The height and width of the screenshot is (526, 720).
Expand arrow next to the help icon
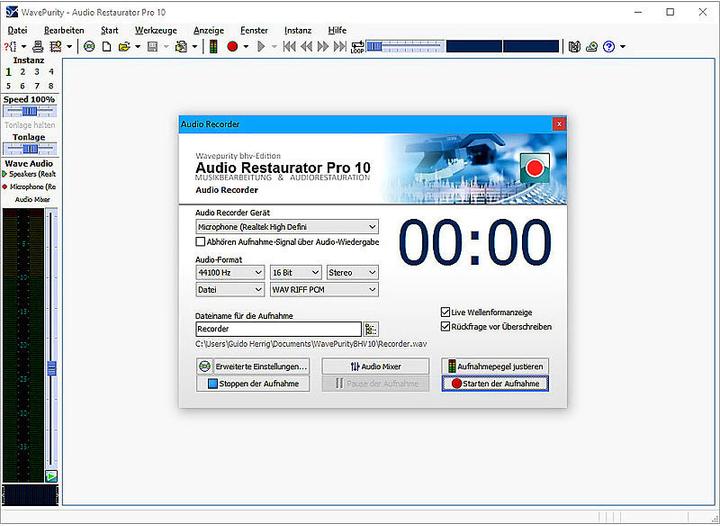(623, 47)
